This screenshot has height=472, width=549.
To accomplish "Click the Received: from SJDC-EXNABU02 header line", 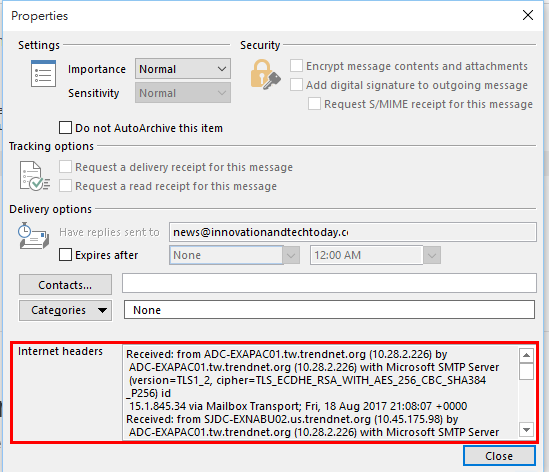I will [x=292, y=419].
